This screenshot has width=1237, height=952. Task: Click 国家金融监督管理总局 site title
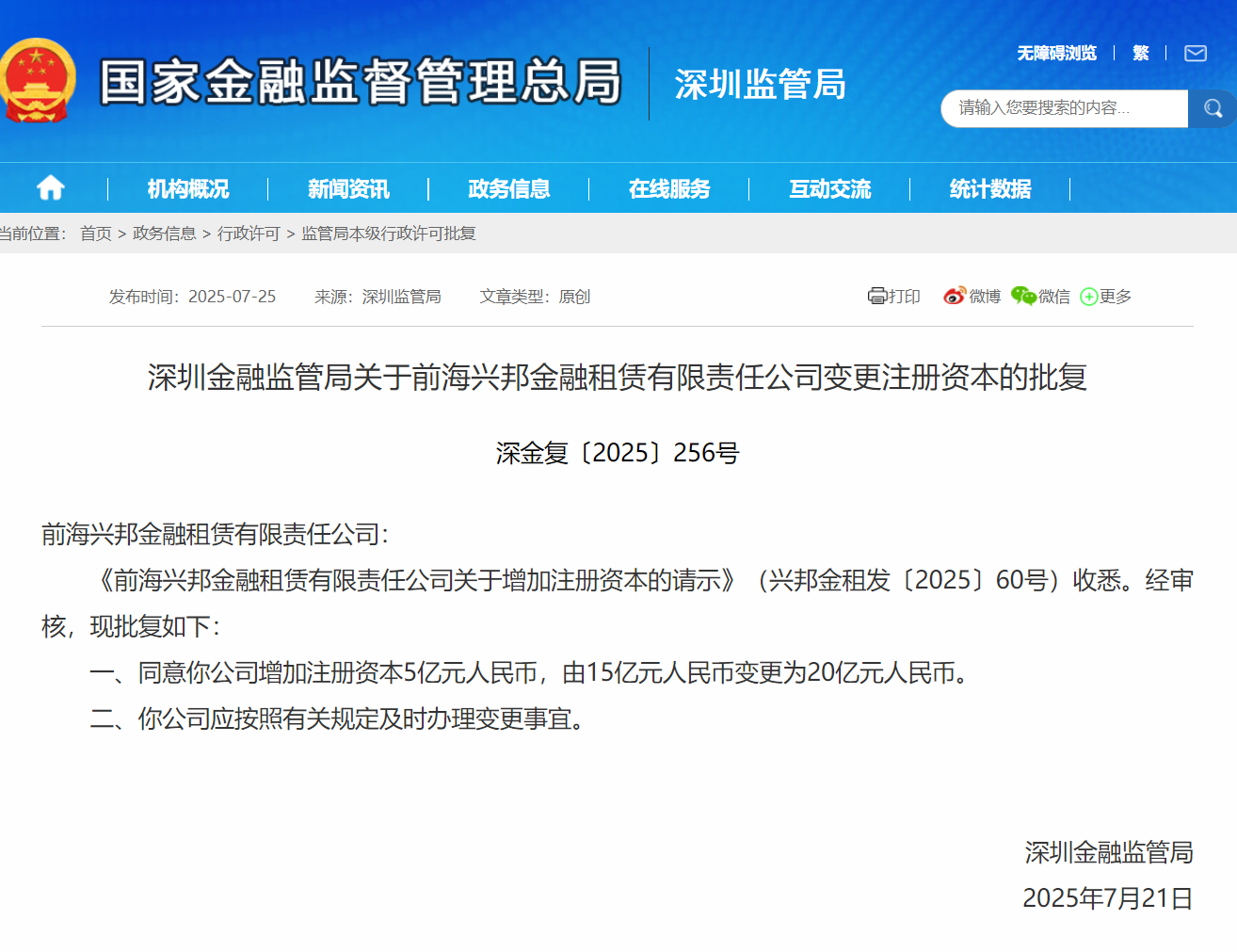click(361, 82)
